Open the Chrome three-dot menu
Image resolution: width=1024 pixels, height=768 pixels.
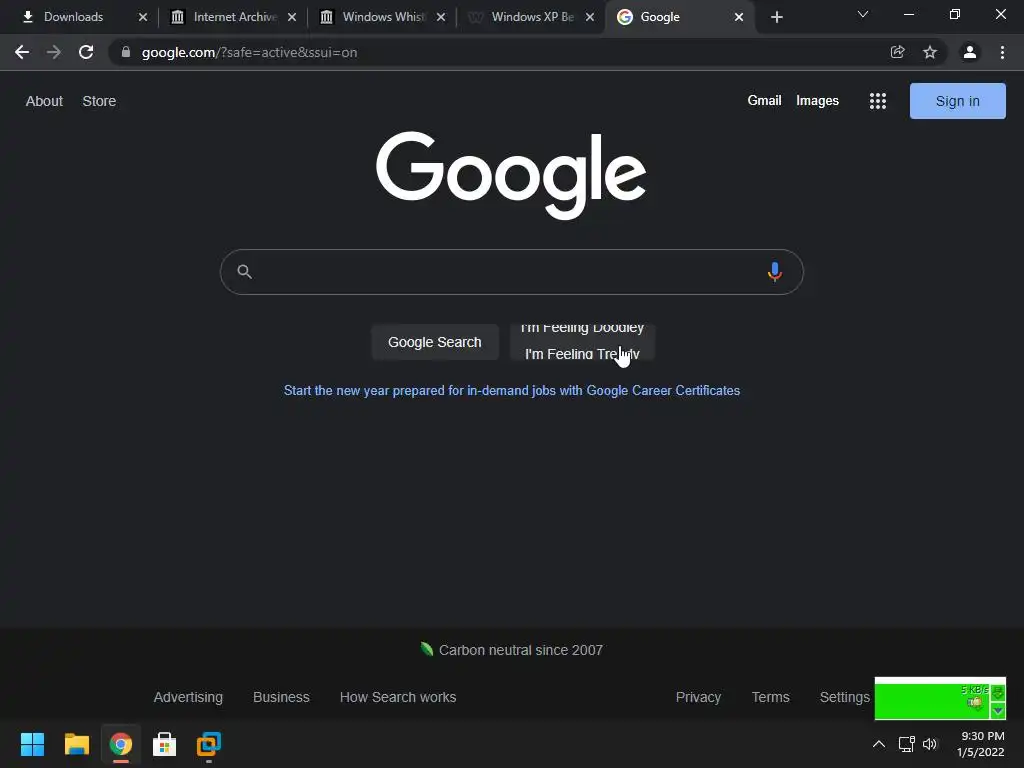[1002, 52]
